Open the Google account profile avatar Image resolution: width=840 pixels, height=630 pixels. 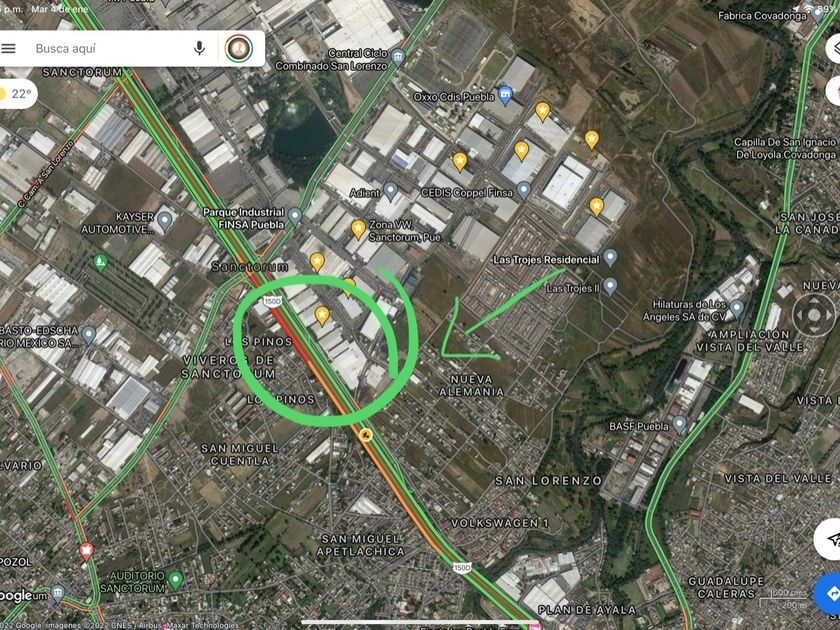[x=238, y=49]
